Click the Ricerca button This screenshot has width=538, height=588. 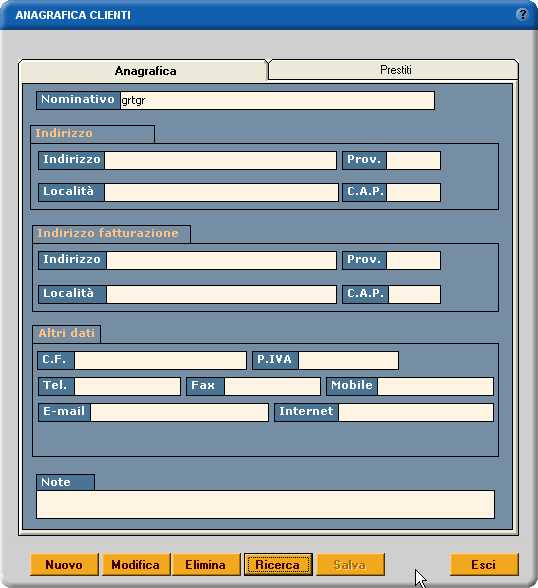[278, 564]
